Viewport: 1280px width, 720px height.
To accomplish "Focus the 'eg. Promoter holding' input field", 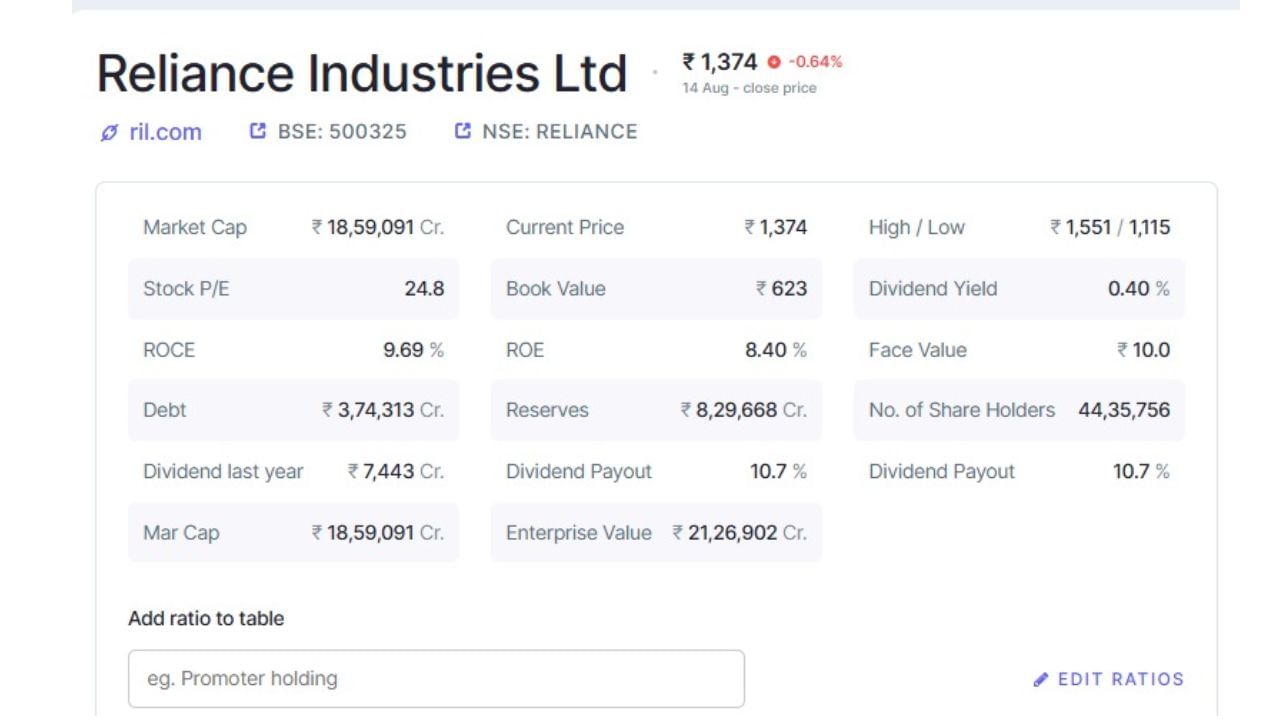I will click(436, 679).
